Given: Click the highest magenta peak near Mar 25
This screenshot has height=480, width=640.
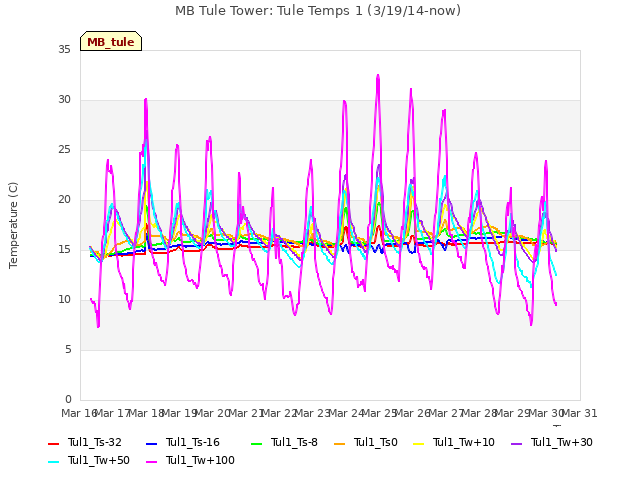Looking at the screenshot, I should coord(378,76).
